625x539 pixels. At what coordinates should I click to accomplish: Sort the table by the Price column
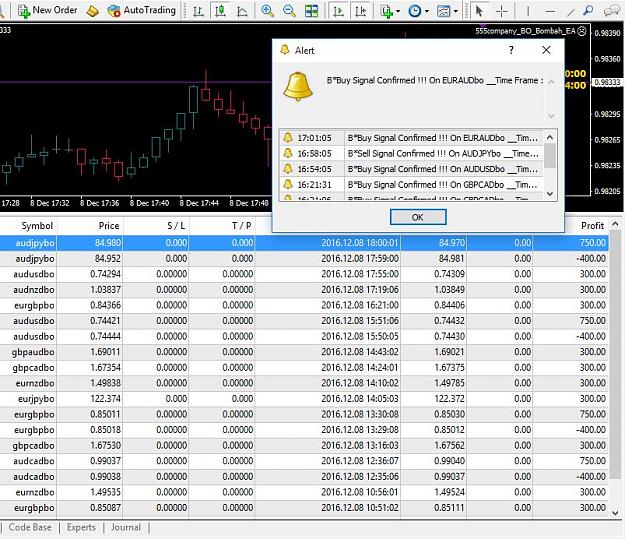109,226
